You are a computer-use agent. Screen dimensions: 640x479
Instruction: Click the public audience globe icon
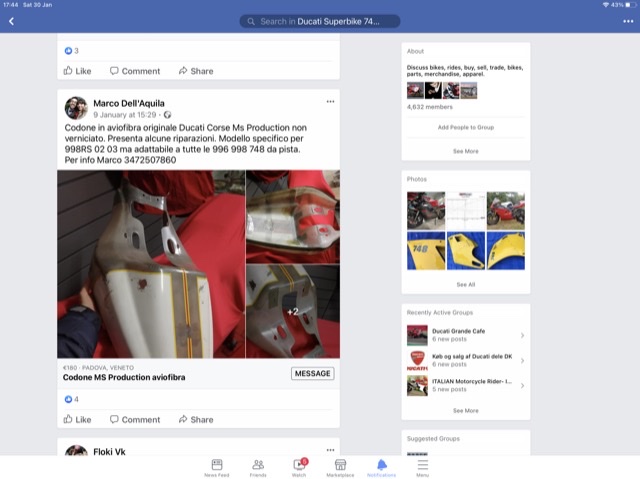[167, 115]
